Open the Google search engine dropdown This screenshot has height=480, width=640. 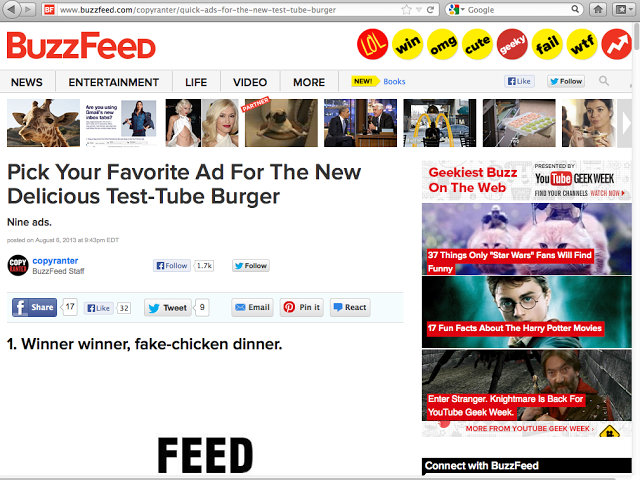pyautogui.click(x=456, y=9)
